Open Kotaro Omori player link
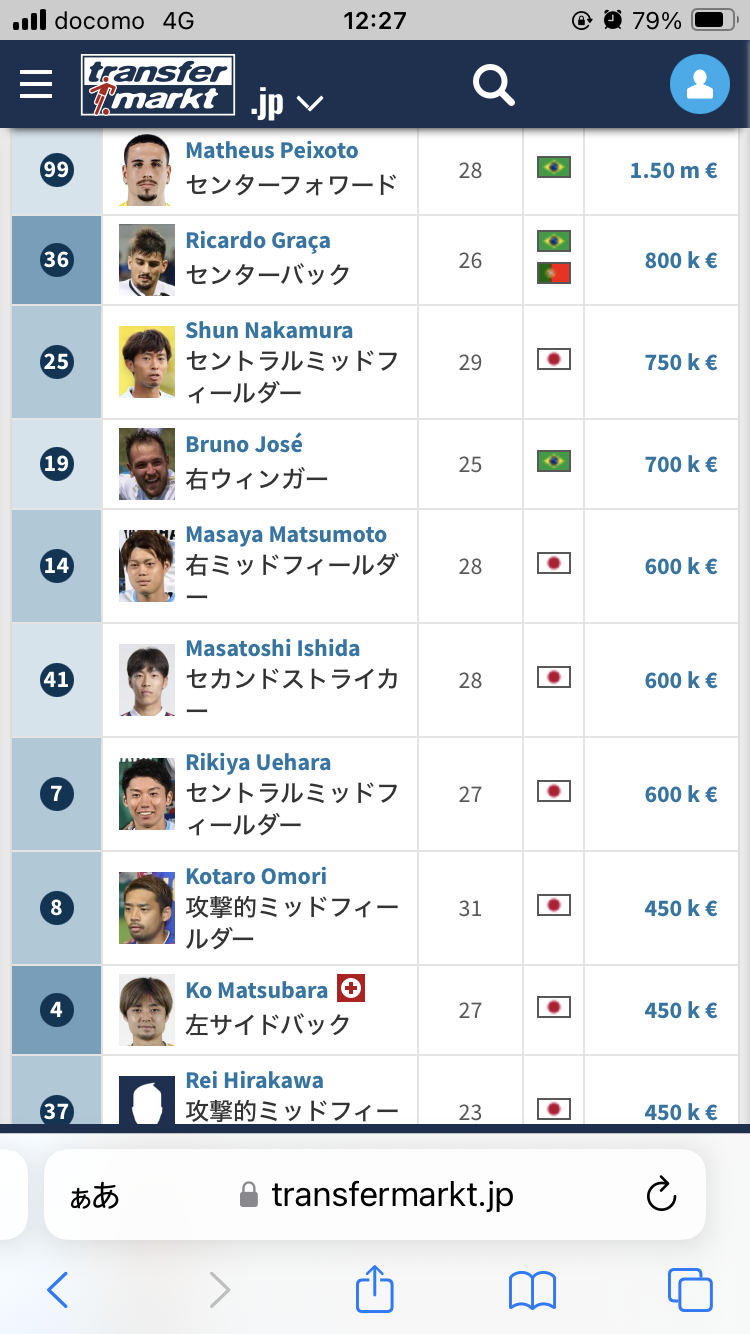This screenshot has height=1334, width=750. [x=256, y=876]
